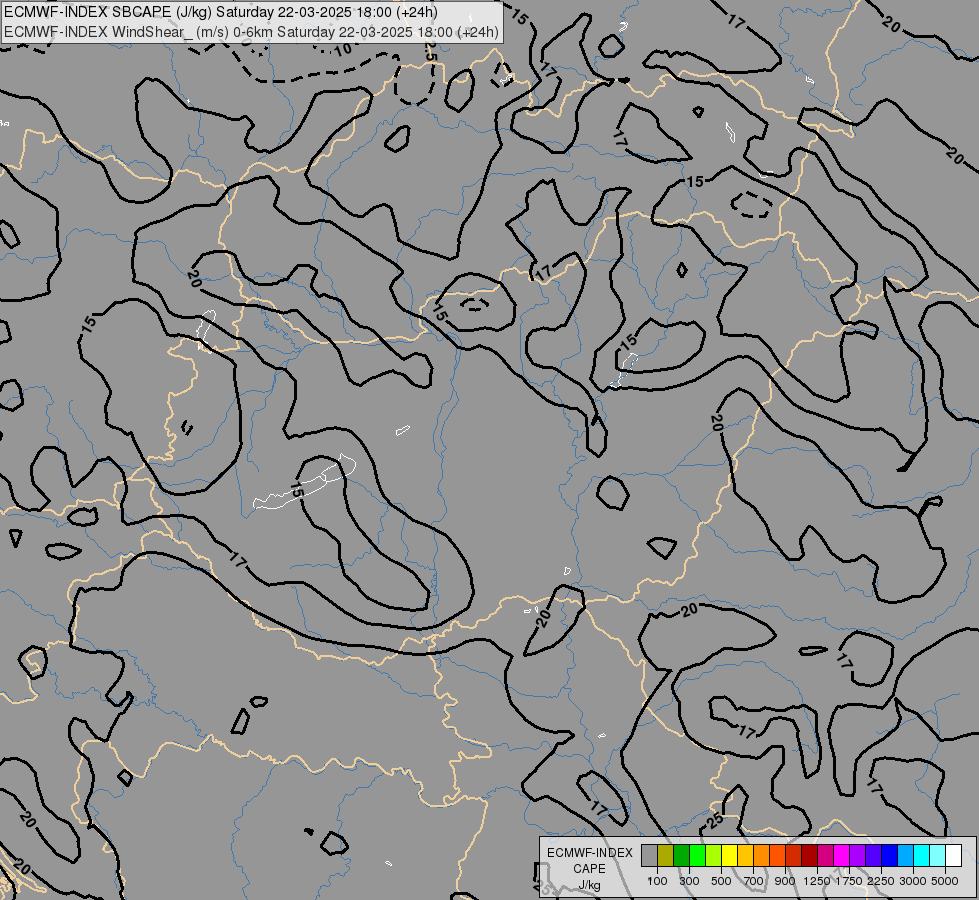This screenshot has height=900, width=979.
Task: Click the 100 legend value label
Action: pyautogui.click(x=657, y=881)
